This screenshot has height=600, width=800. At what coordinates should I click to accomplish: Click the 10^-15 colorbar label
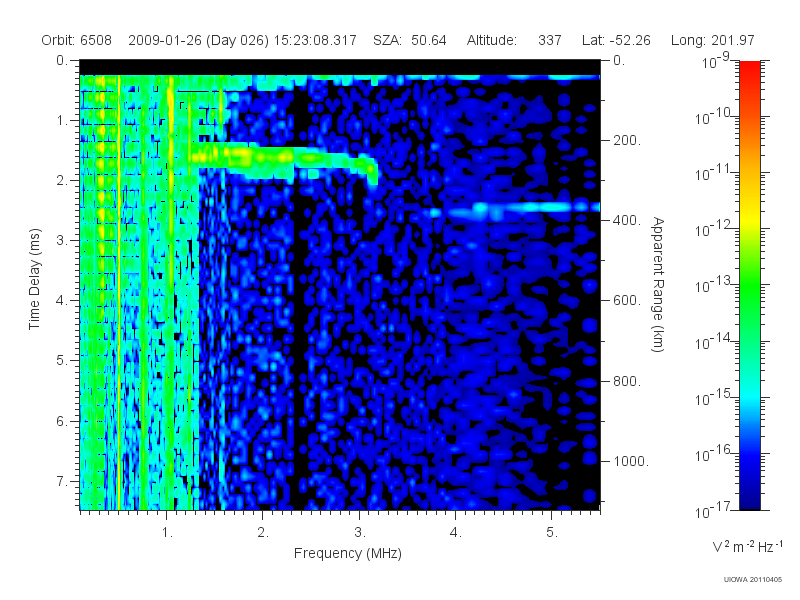click(714, 398)
